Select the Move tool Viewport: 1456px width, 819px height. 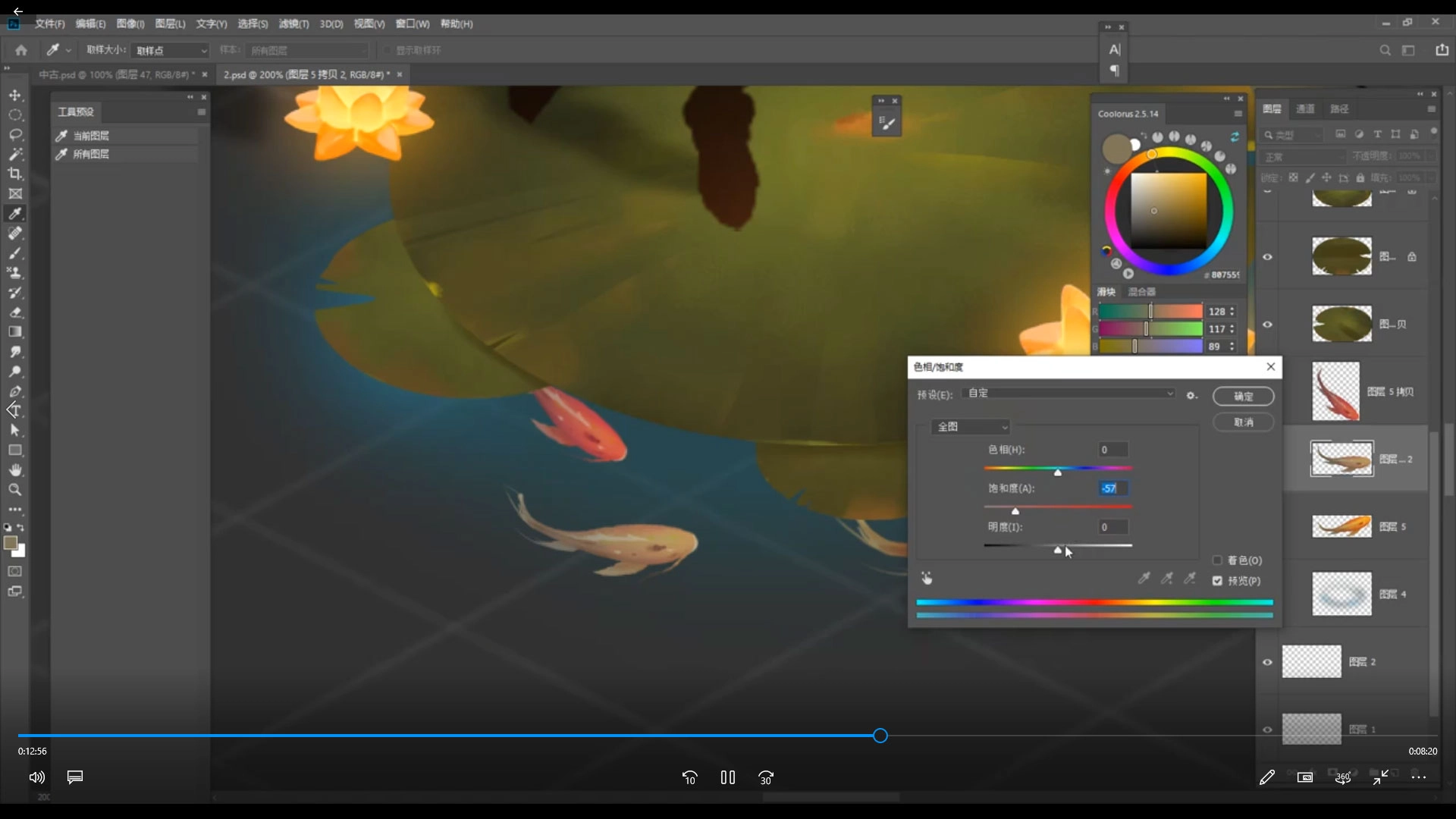[x=15, y=96]
